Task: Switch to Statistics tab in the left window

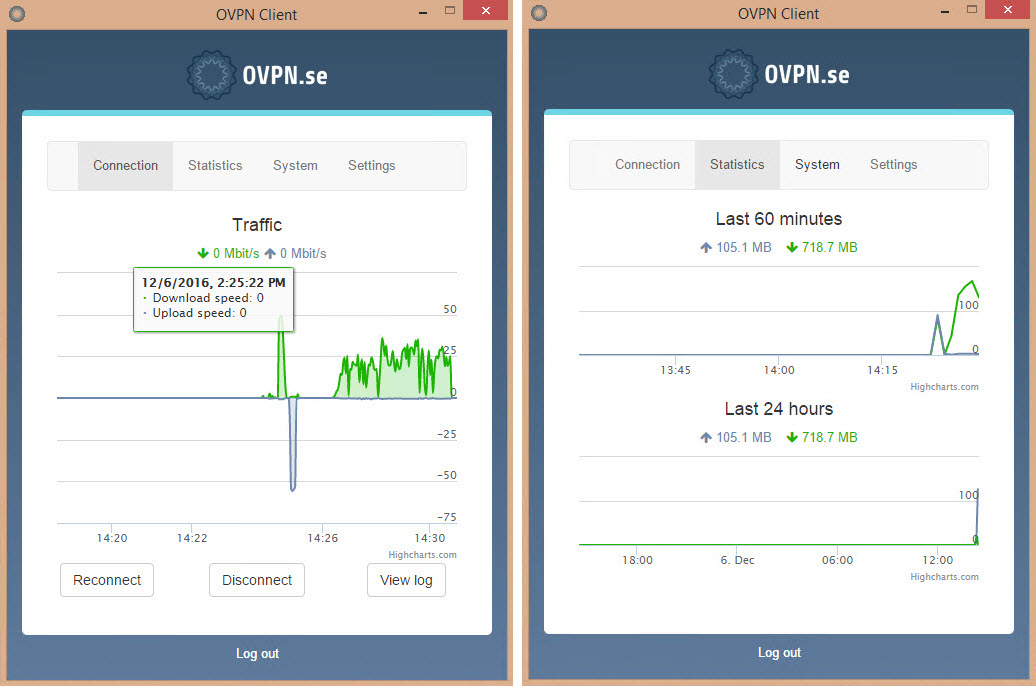Action: [215, 166]
